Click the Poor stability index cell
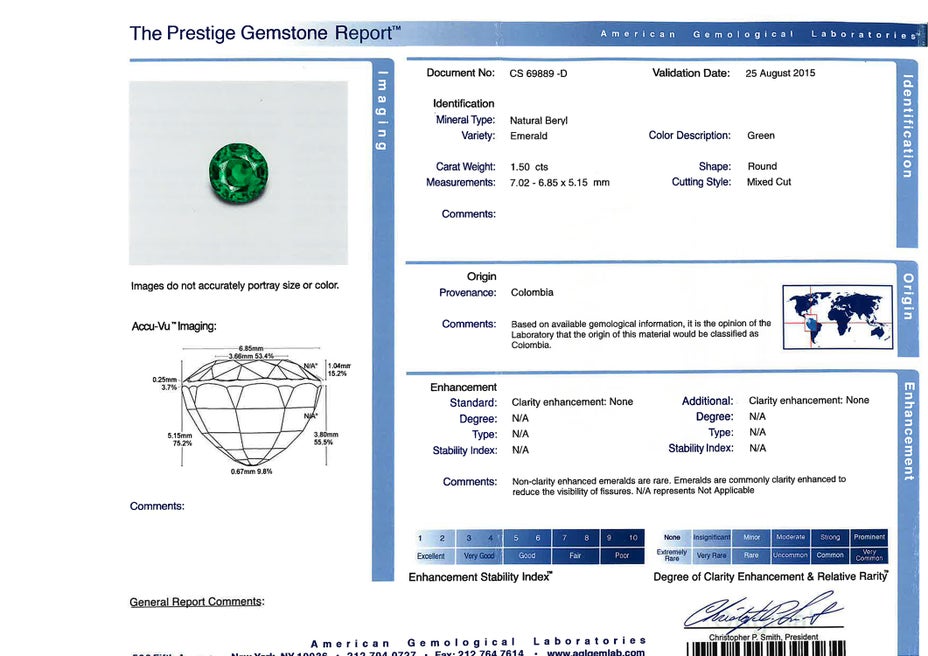The height and width of the screenshot is (656, 928). point(621,556)
